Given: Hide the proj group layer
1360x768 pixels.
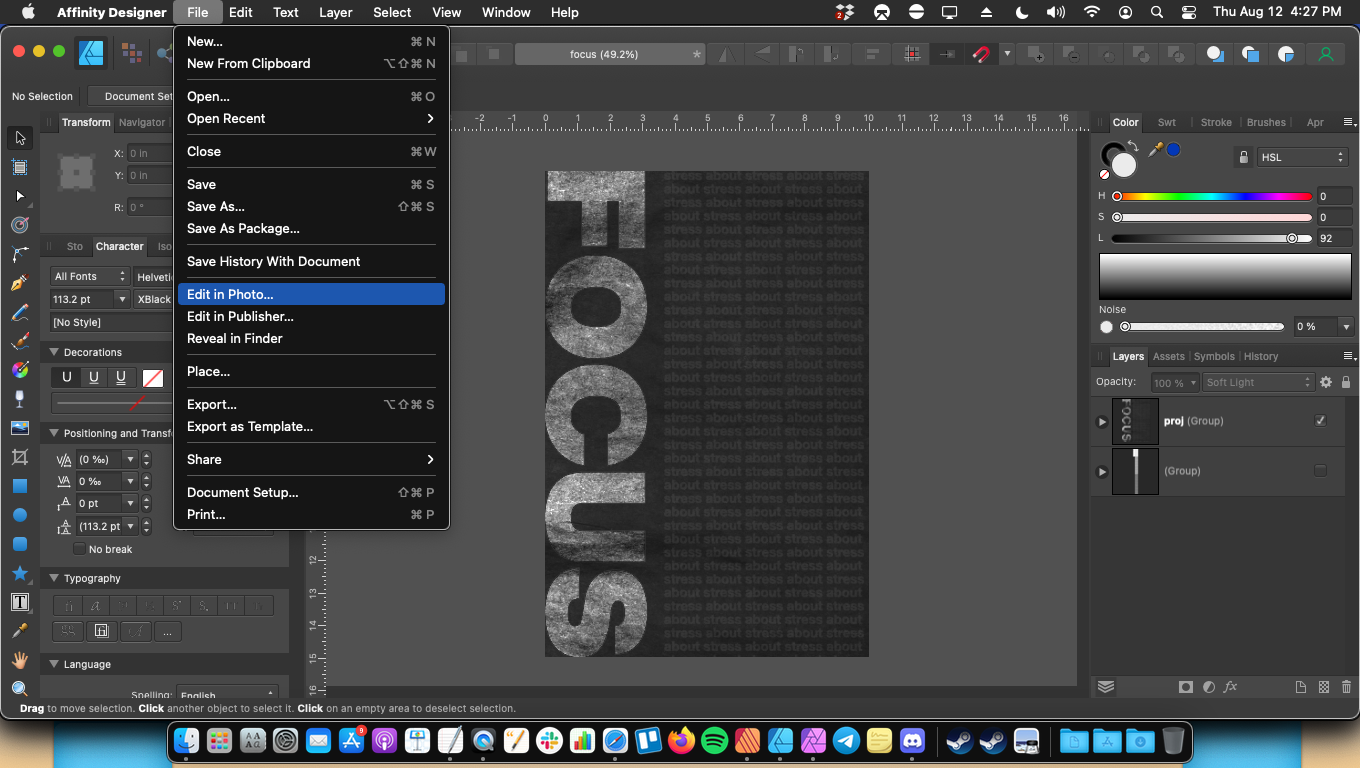Looking at the screenshot, I should pos(1320,421).
